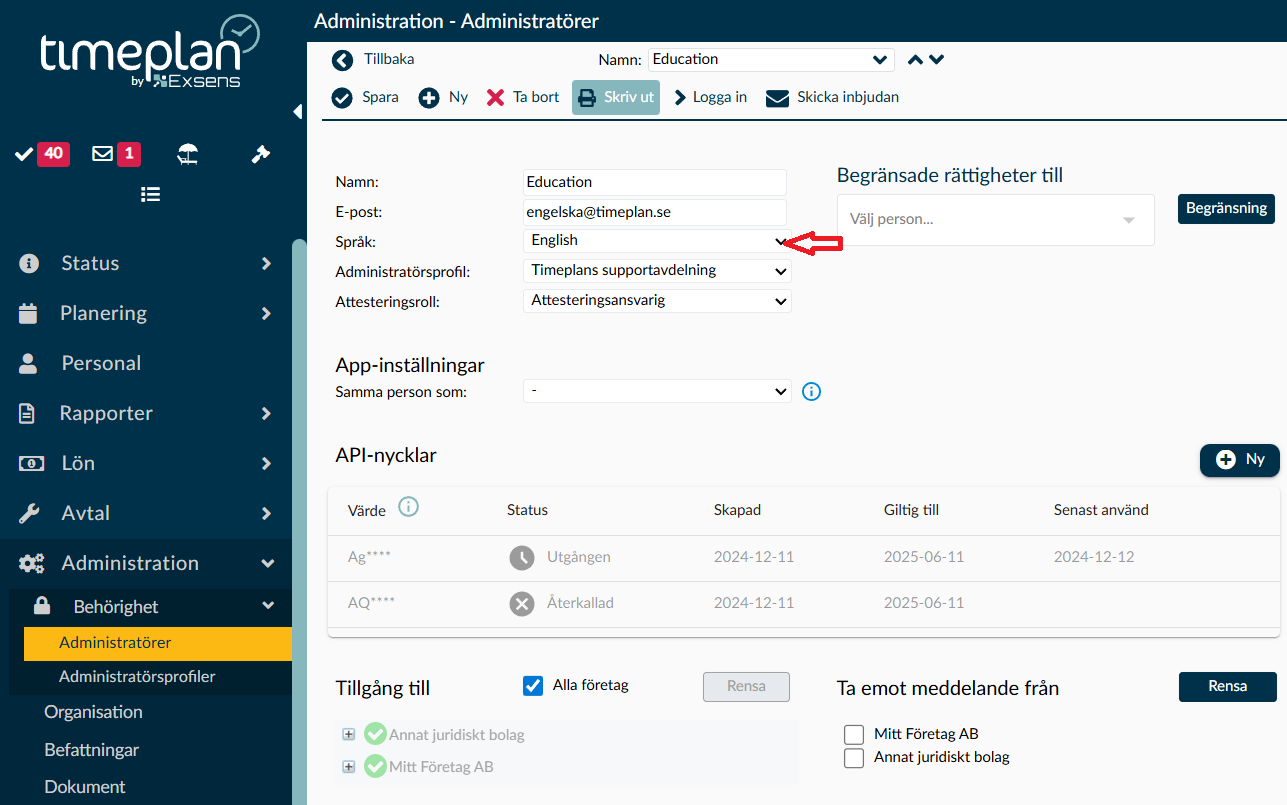Screen dimensions: 1287x805
Task: Expand the Annat juridiskt bolag tree node
Action: 348,735
